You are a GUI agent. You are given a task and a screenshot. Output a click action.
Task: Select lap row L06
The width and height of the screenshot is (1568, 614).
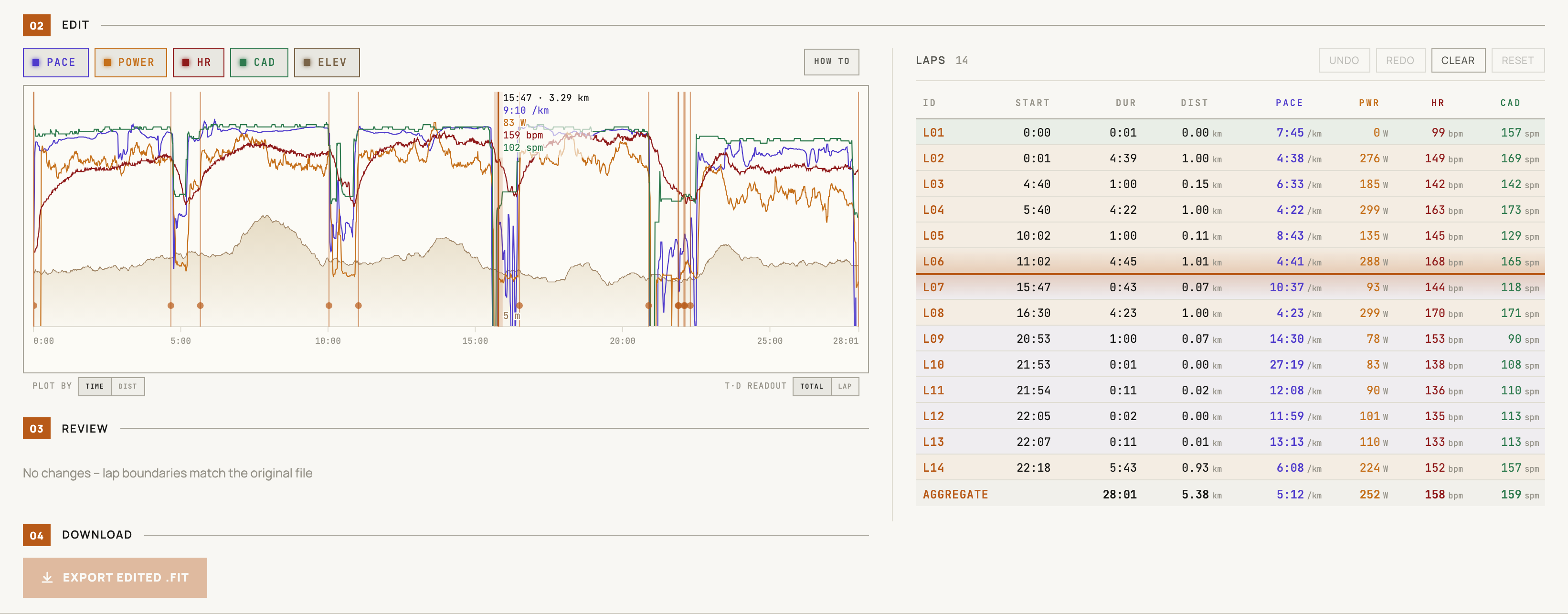pos(1229,261)
